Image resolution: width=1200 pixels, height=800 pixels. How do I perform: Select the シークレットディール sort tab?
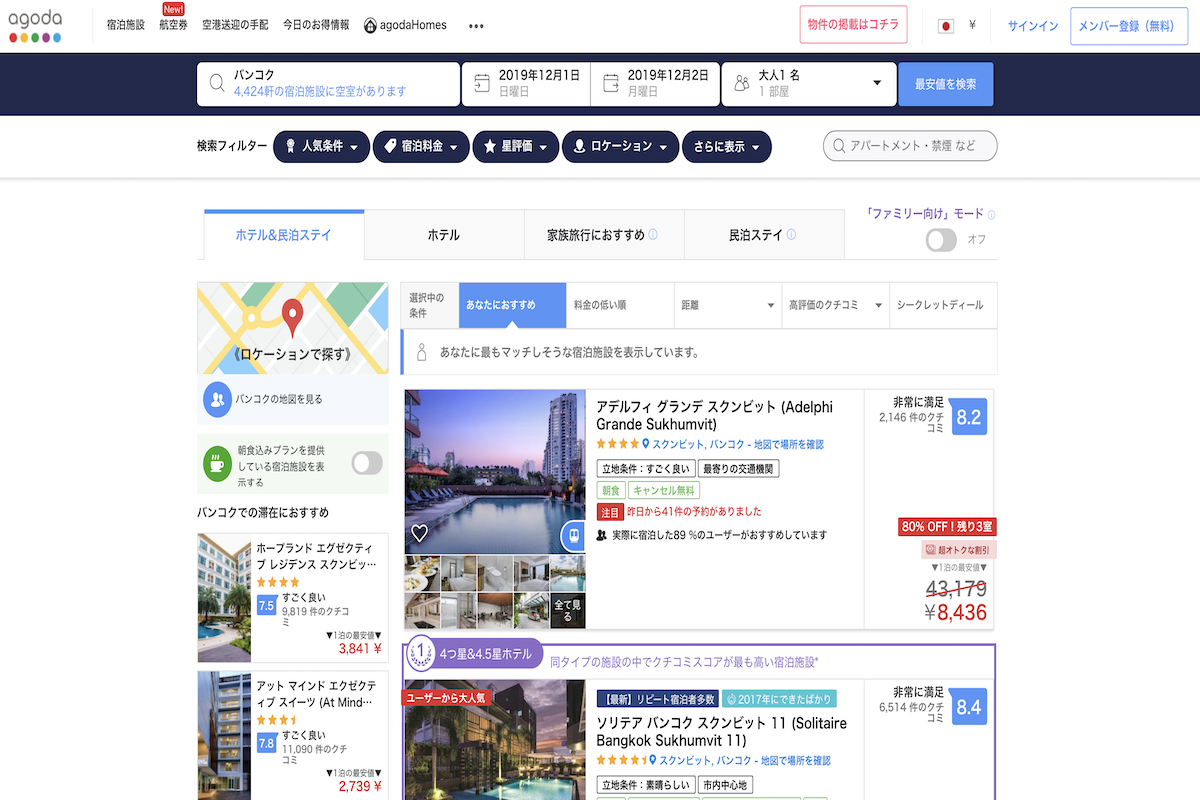(944, 305)
